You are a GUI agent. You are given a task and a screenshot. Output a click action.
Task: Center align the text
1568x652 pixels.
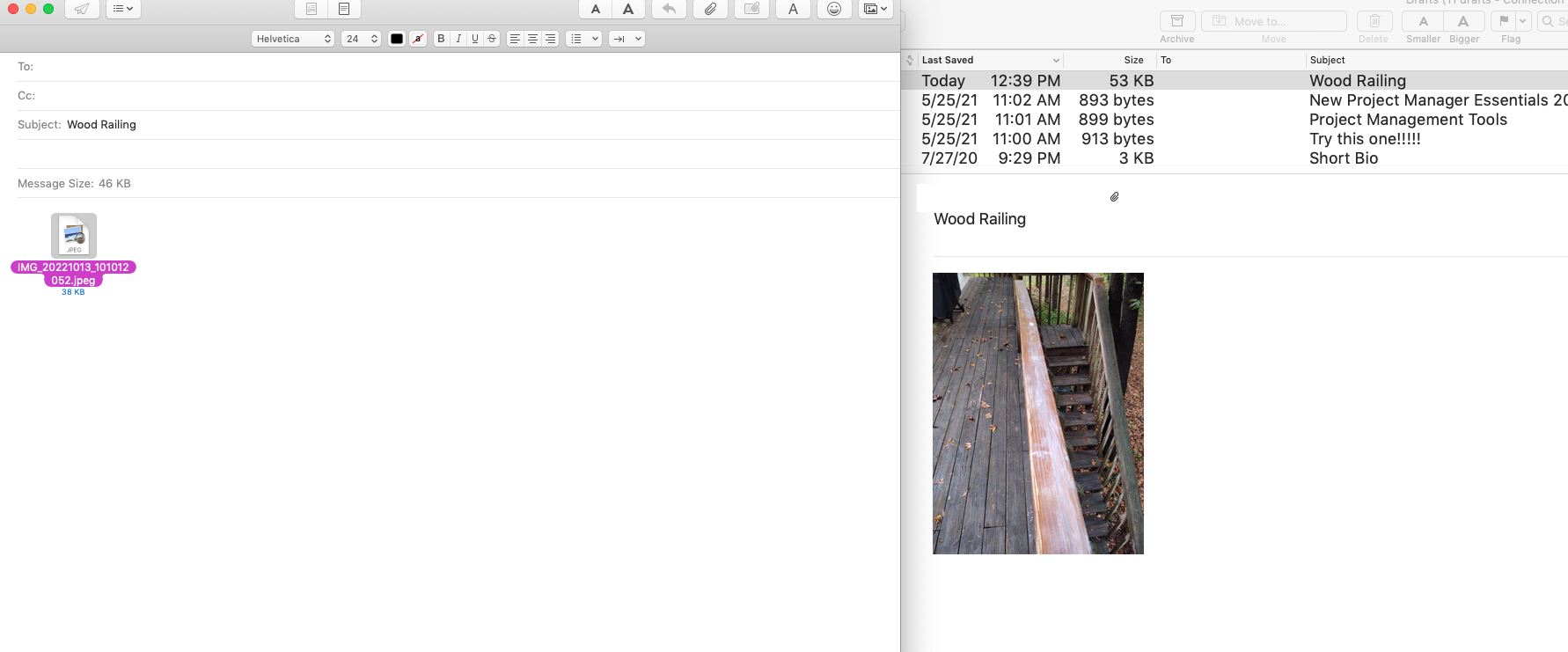coord(532,39)
